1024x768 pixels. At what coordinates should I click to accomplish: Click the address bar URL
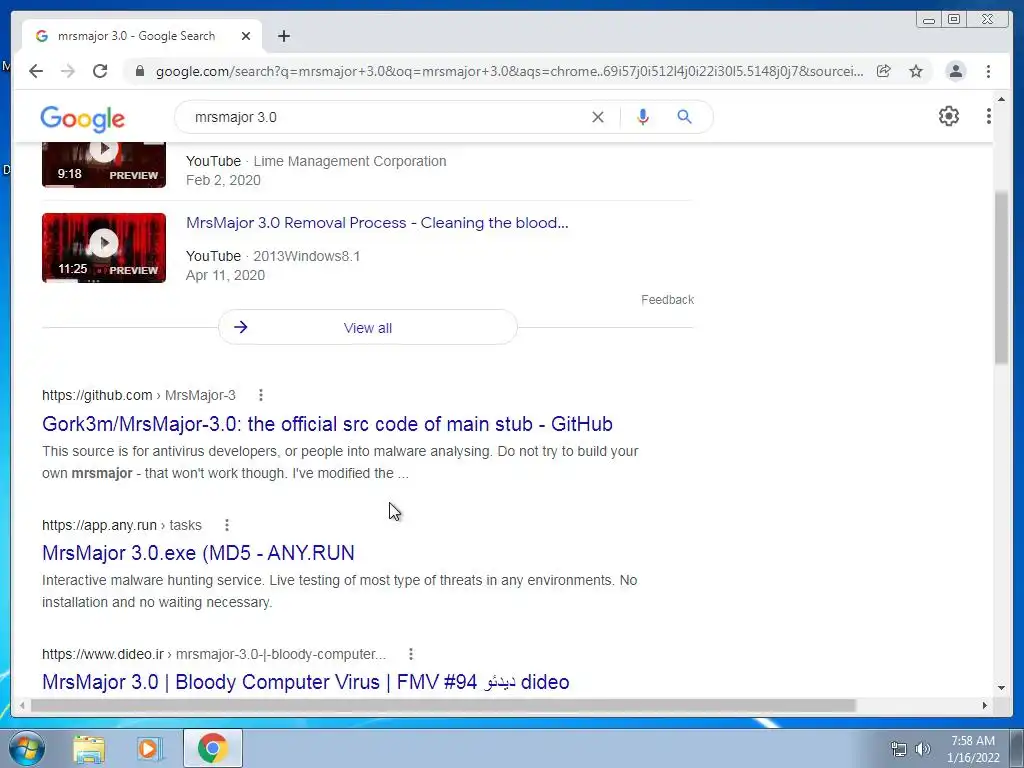tap(509, 71)
